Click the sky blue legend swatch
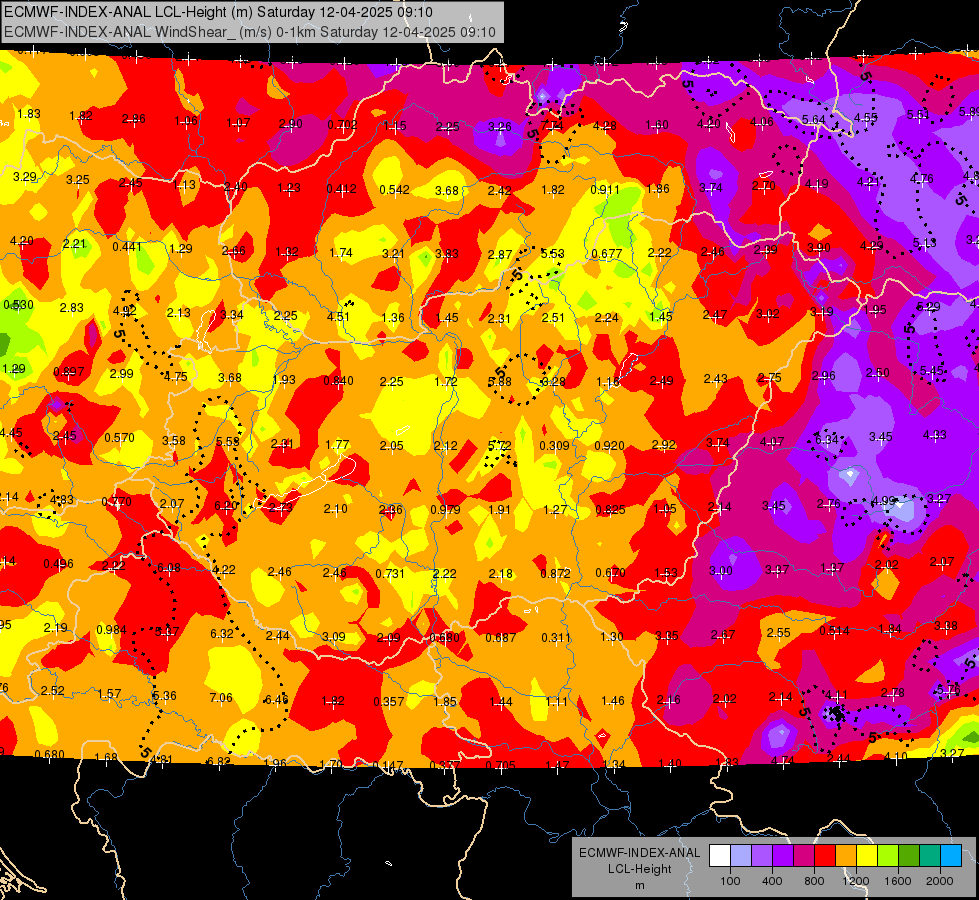 point(951,856)
